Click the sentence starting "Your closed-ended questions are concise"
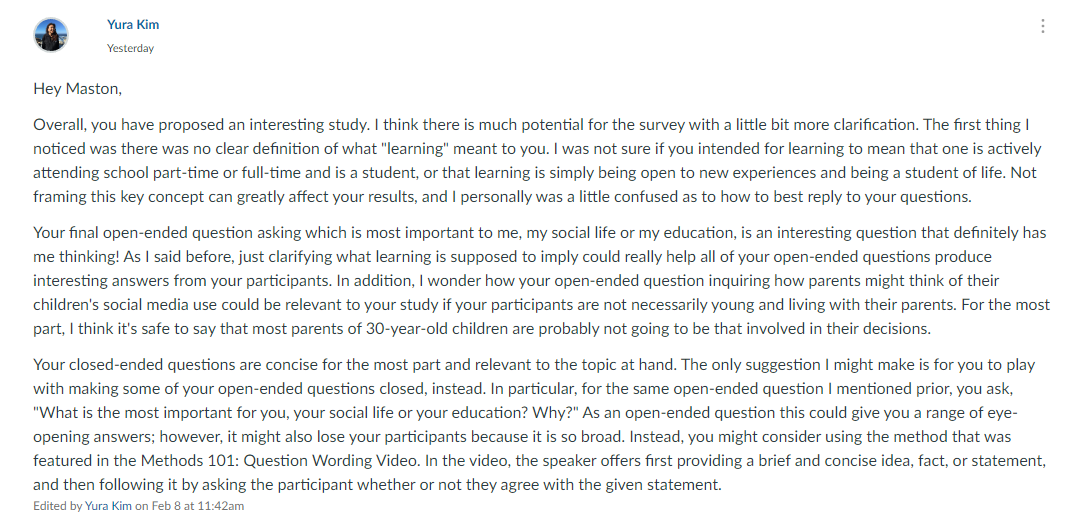 (356, 365)
